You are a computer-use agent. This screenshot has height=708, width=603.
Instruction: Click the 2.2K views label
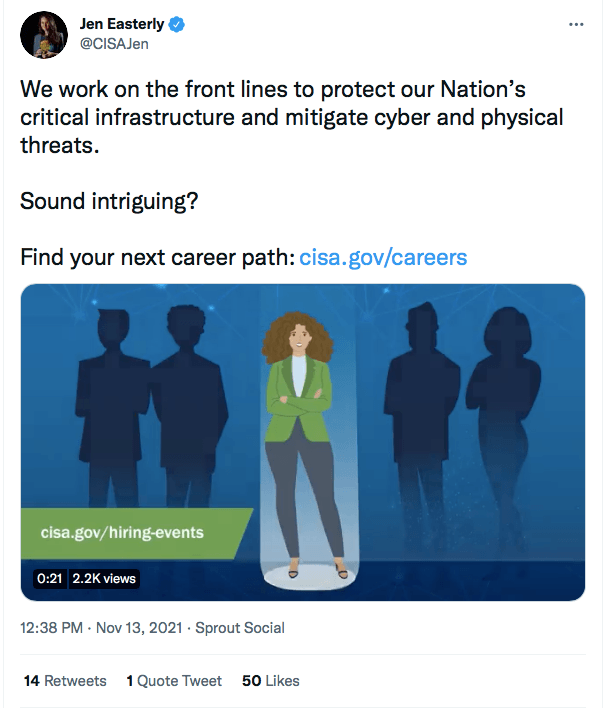(104, 578)
